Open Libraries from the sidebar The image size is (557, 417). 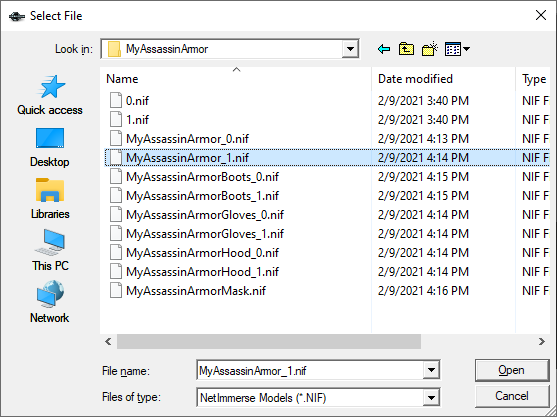pyautogui.click(x=50, y=199)
